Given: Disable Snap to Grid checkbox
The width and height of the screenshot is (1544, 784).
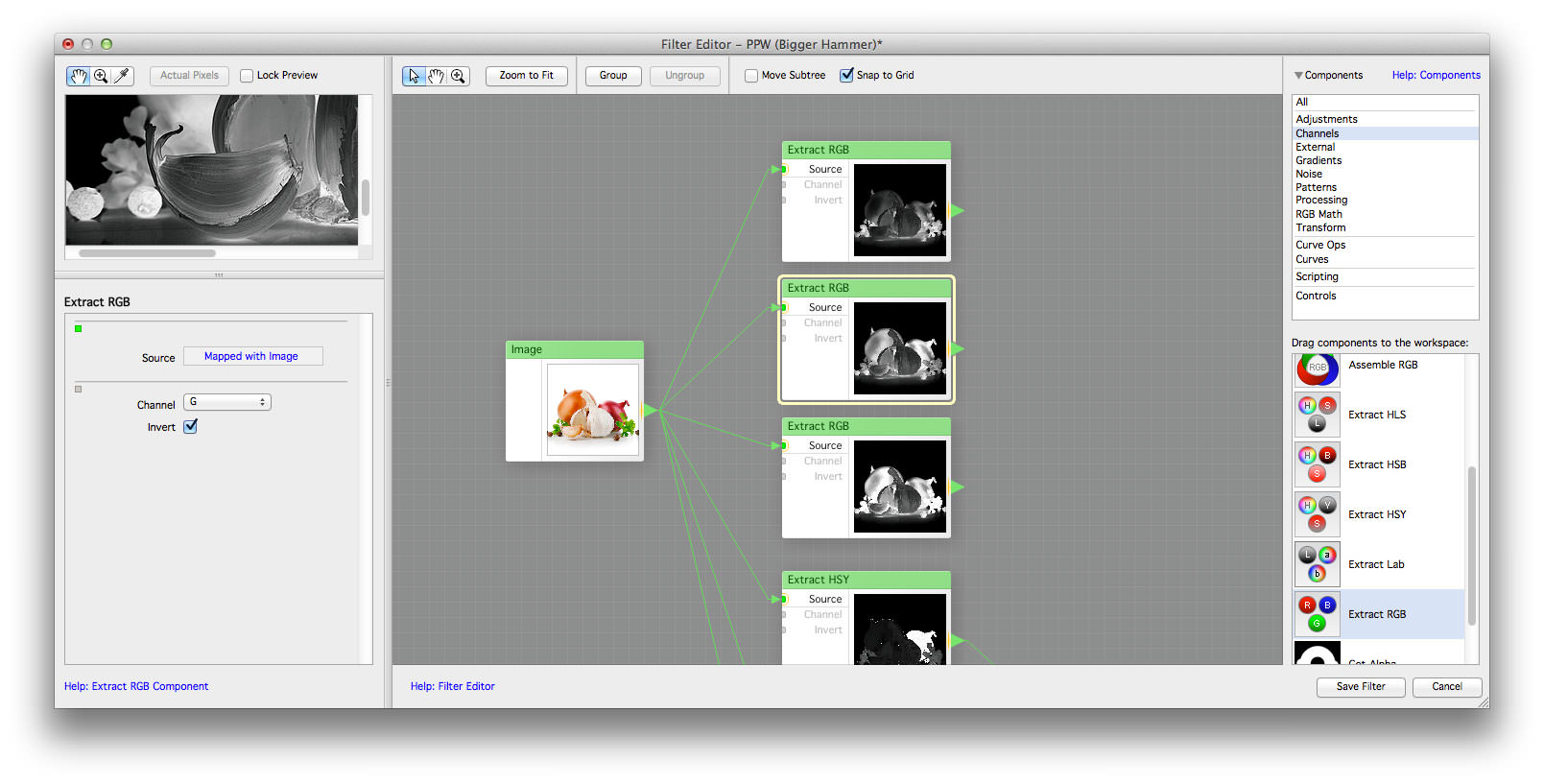Looking at the screenshot, I should (x=846, y=75).
